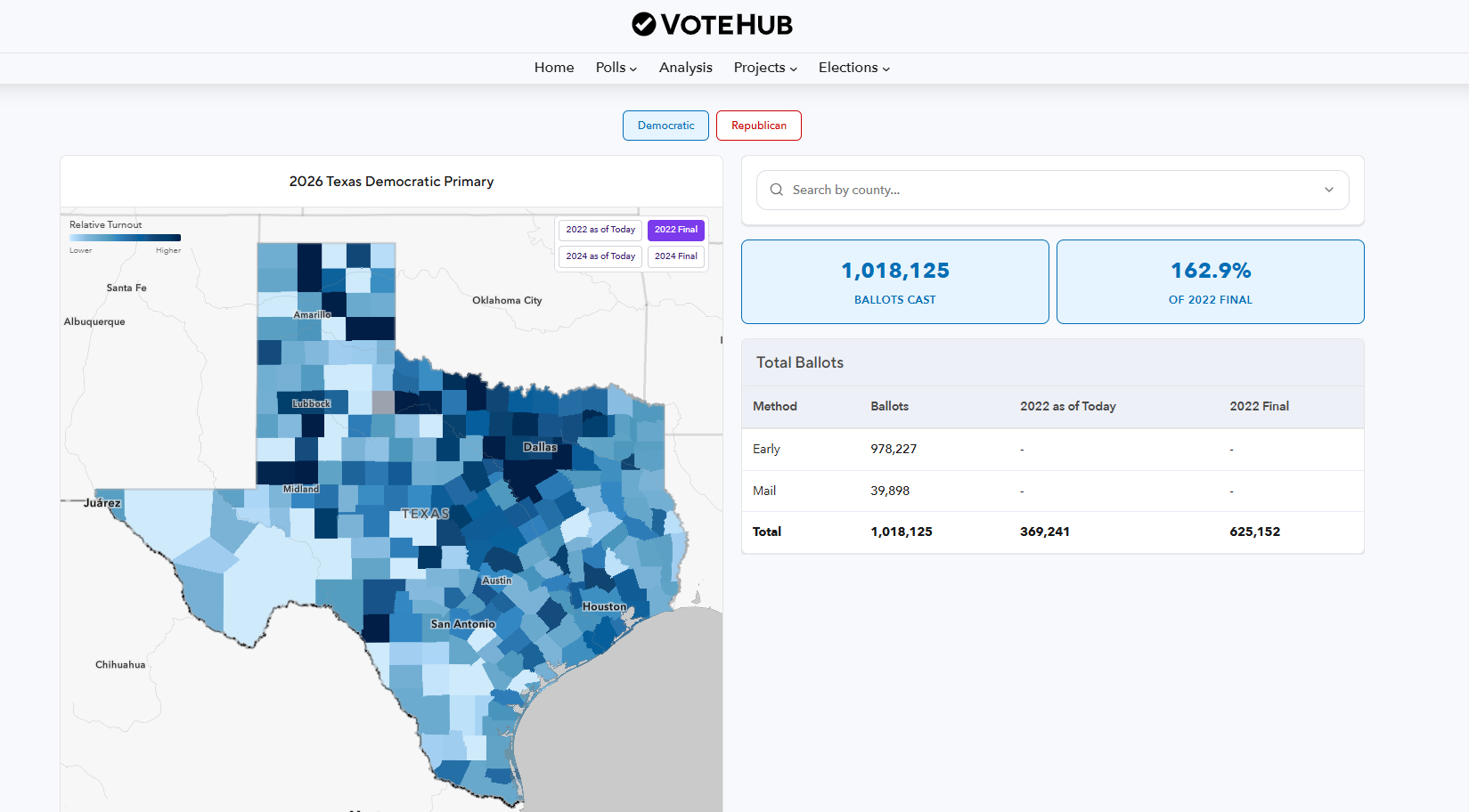Image resolution: width=1469 pixels, height=812 pixels.
Task: Open the Analysis page
Action: (685, 68)
